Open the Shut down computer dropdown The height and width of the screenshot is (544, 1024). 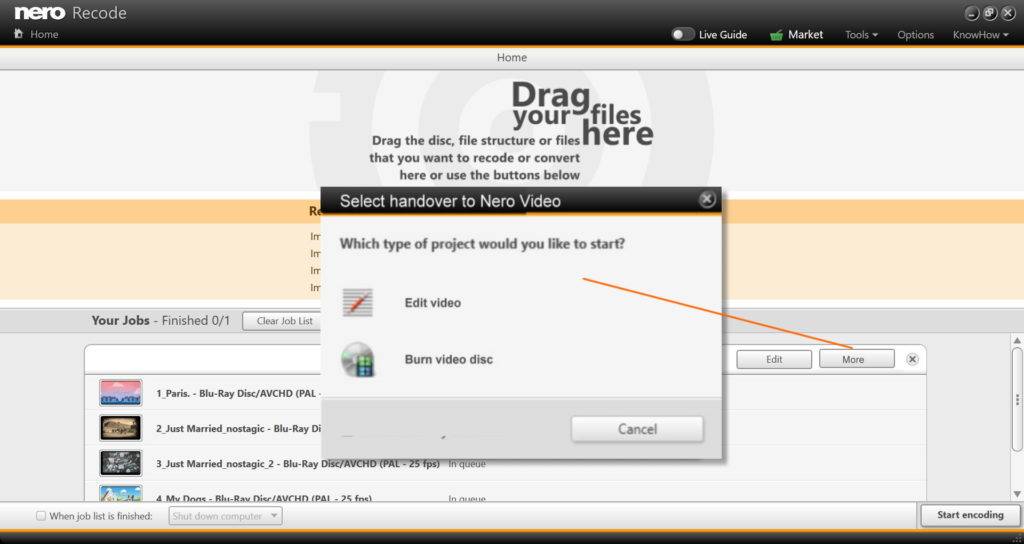click(225, 516)
